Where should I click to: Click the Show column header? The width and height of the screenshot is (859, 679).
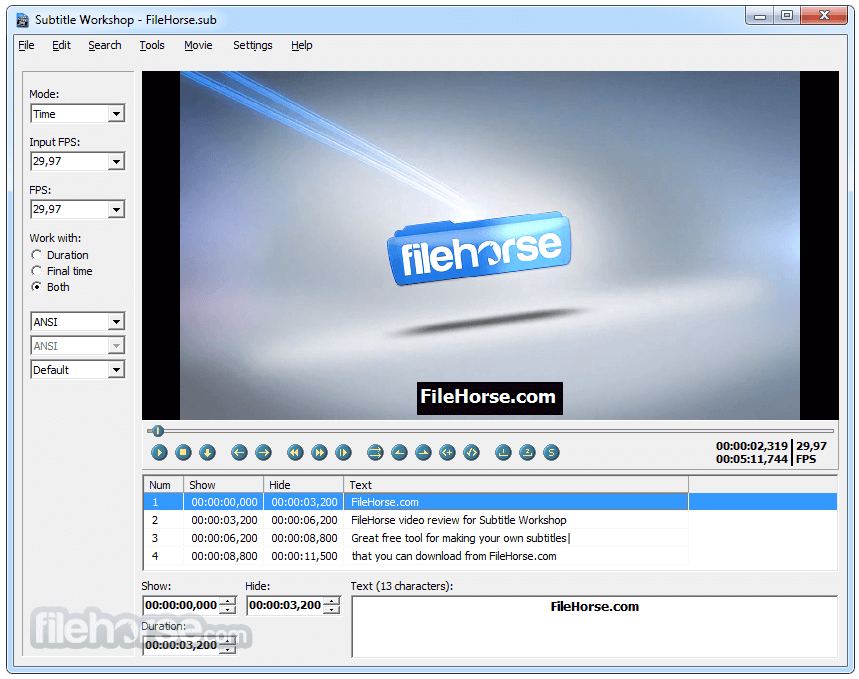coord(224,485)
